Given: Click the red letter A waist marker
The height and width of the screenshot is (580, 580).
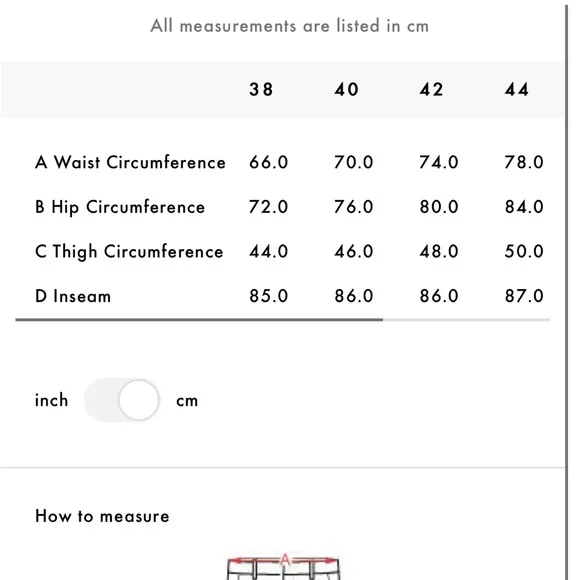Looking at the screenshot, I should pyautogui.click(x=285, y=560).
